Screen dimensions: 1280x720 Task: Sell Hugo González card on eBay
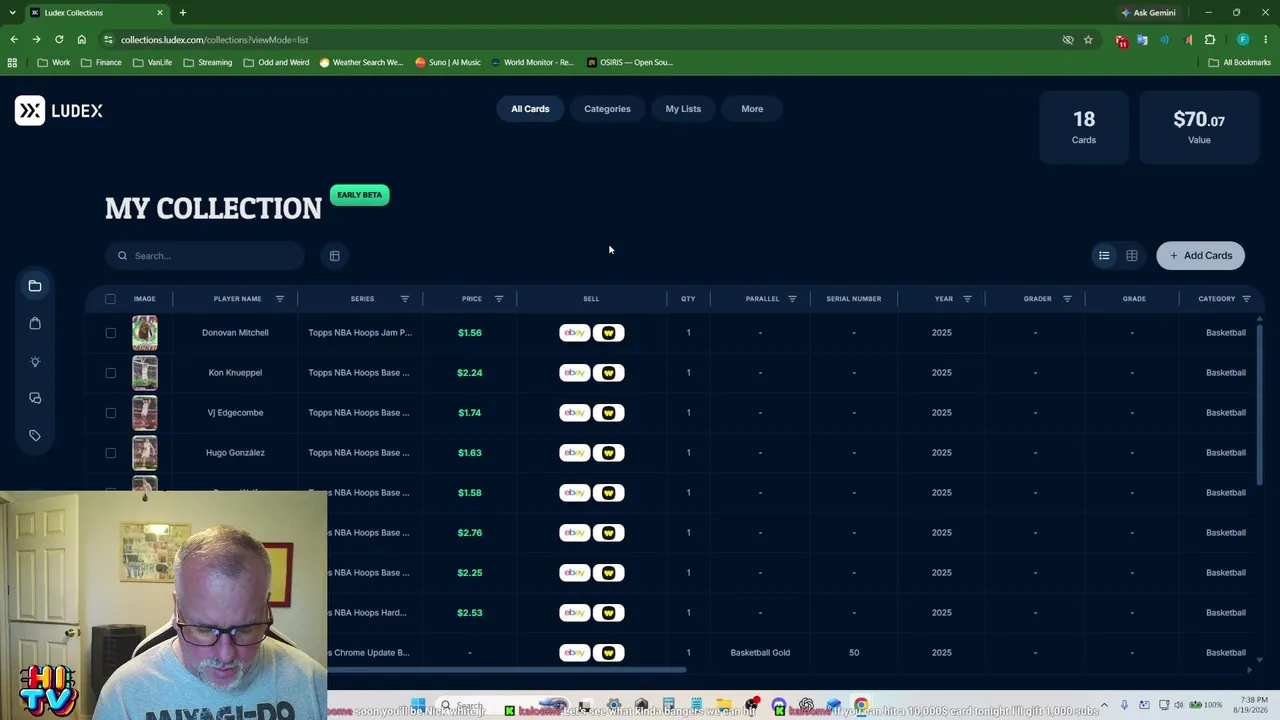tap(575, 453)
